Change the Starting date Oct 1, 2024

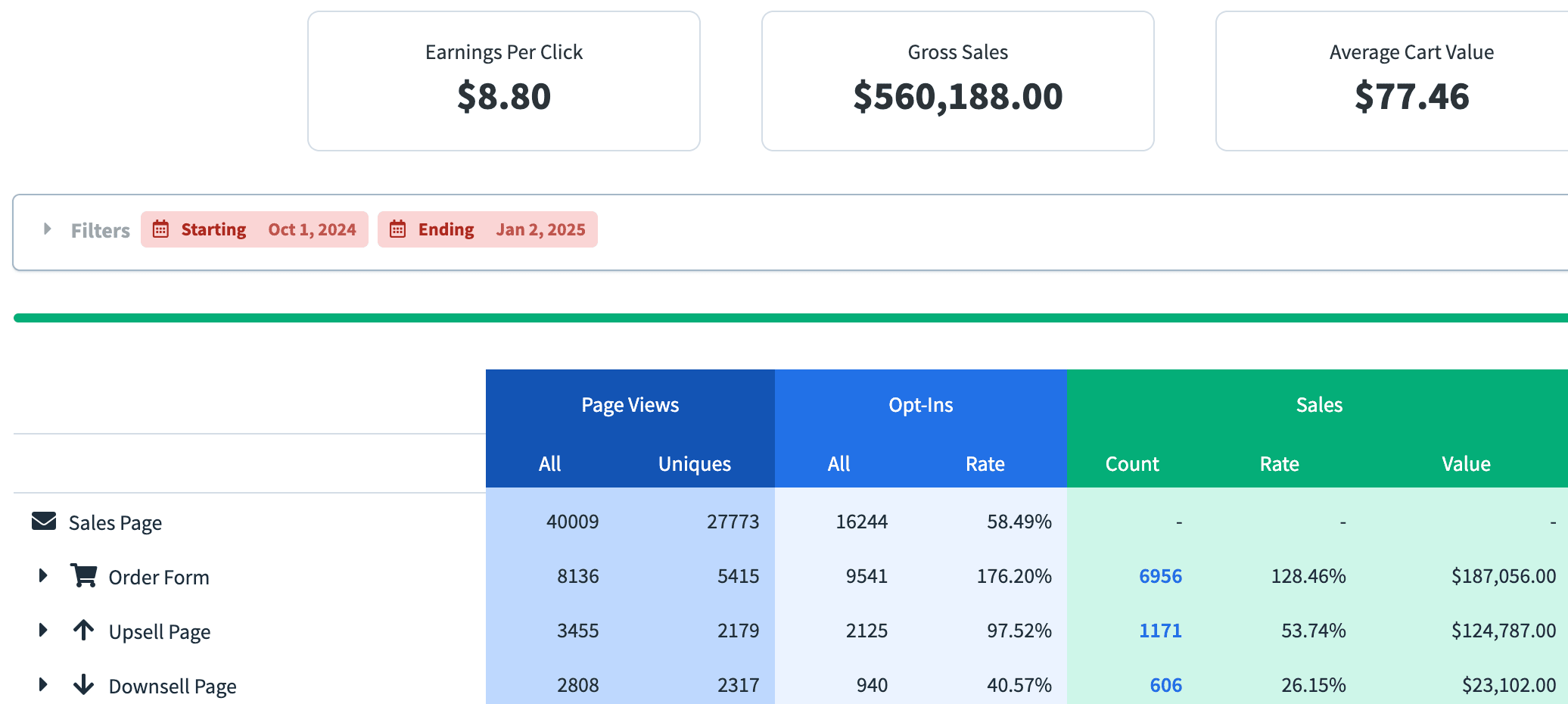pyautogui.click(x=312, y=229)
